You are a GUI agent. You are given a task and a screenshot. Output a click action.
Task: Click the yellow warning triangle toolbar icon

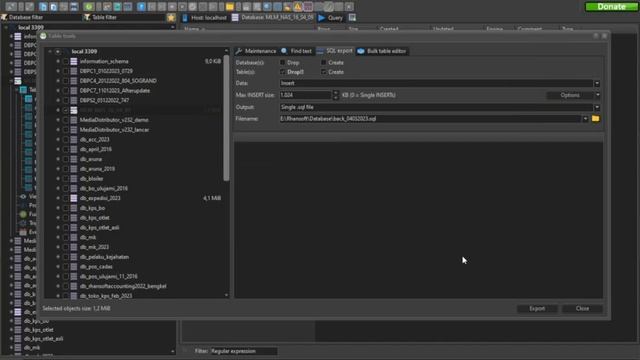[298, 7]
